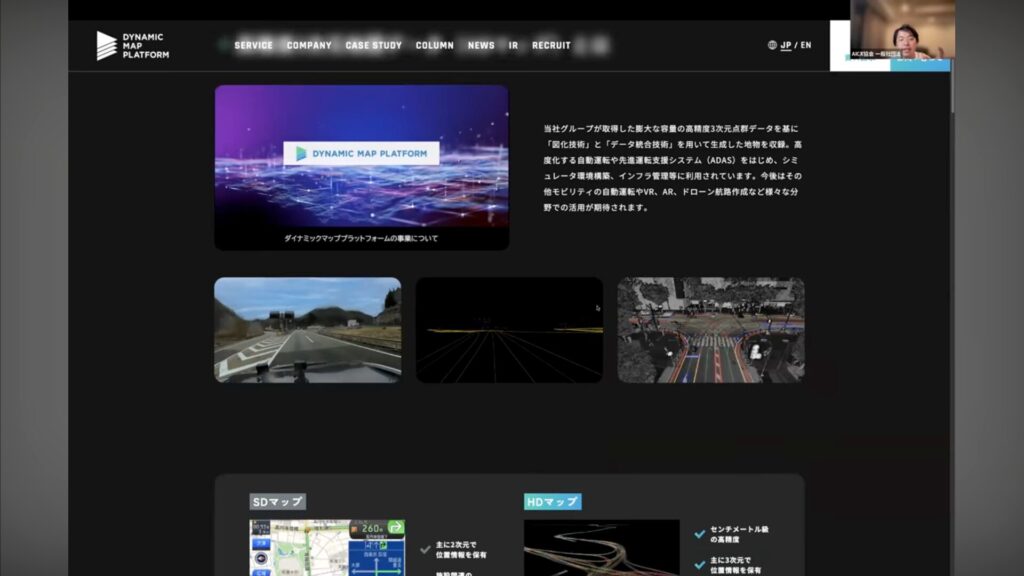Click the Dynamic Map Platform logo
Screen dimensions: 1024x576
coord(132,46)
